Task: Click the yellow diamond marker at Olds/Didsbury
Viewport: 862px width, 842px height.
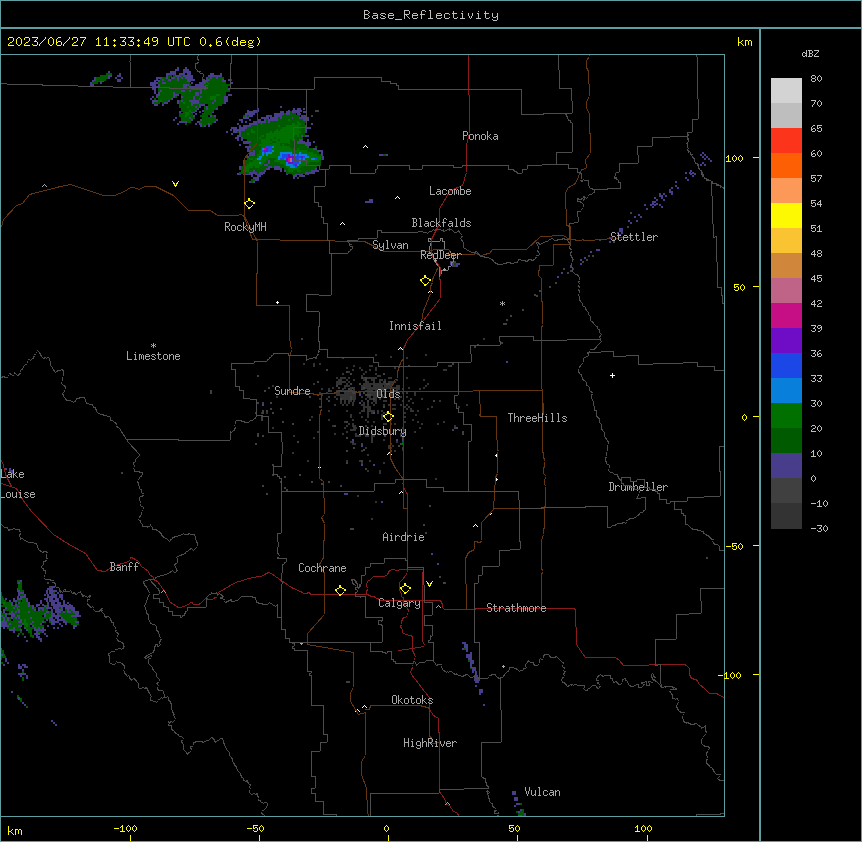Action: click(x=388, y=417)
